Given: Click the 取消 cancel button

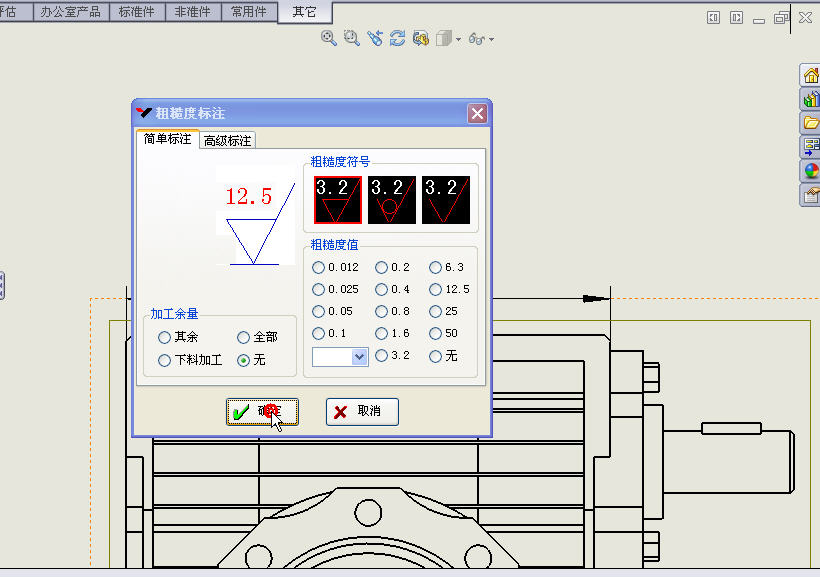Looking at the screenshot, I should (362, 412).
